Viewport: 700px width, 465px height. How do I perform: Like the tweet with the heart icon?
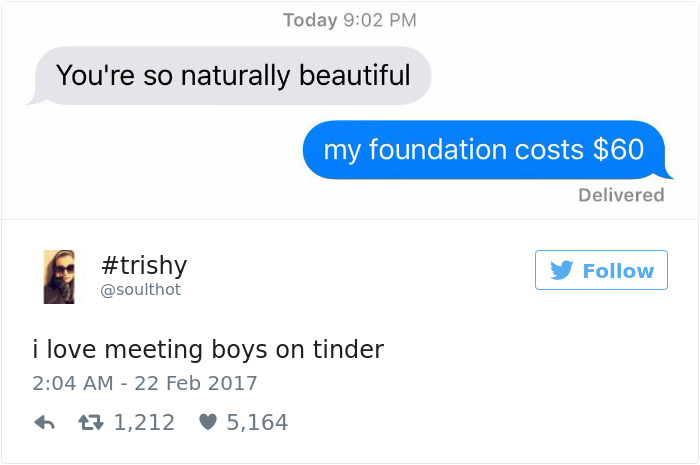click(208, 423)
